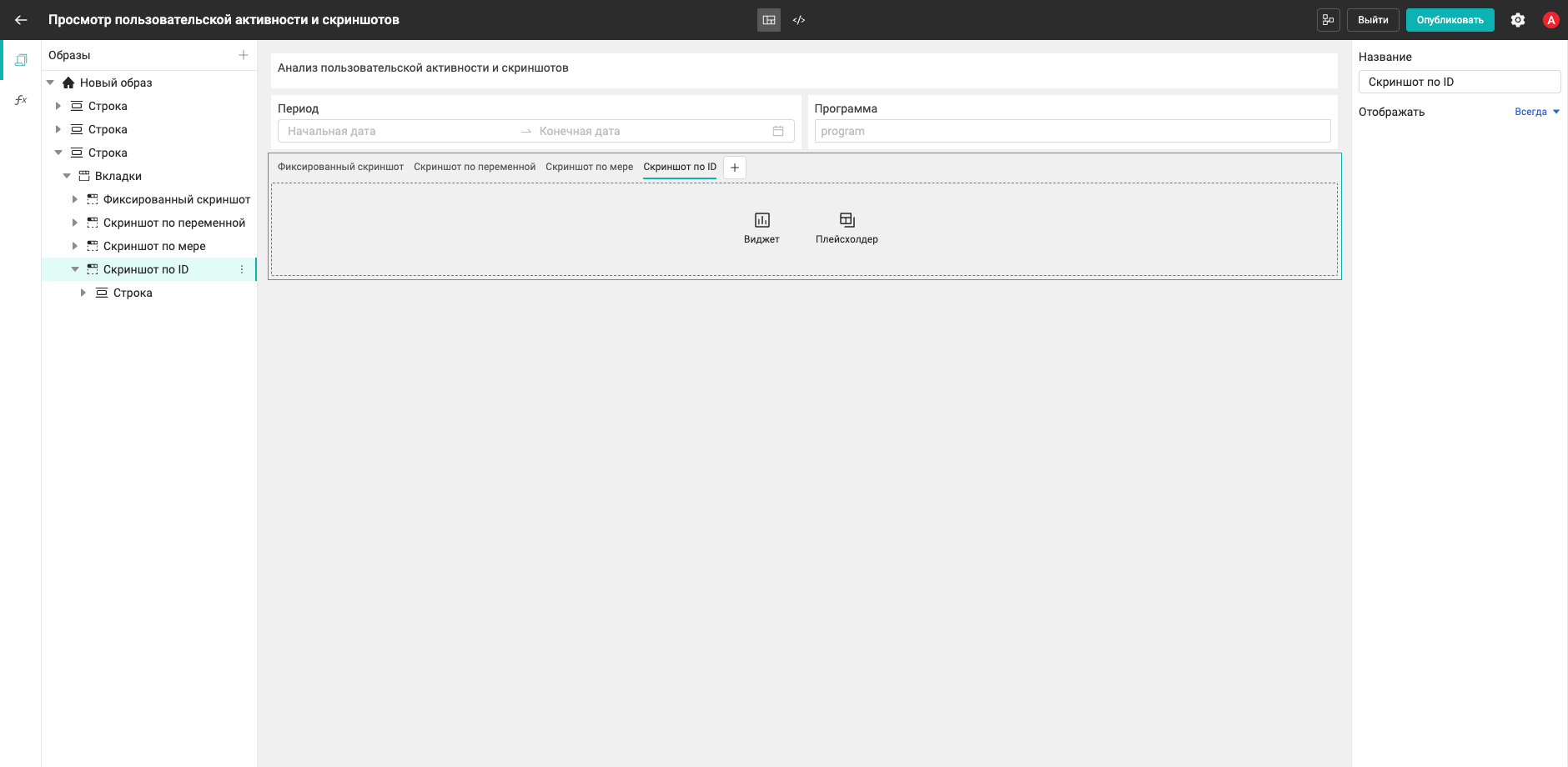
Task: Select Новый образ in the tree
Action: tap(116, 83)
